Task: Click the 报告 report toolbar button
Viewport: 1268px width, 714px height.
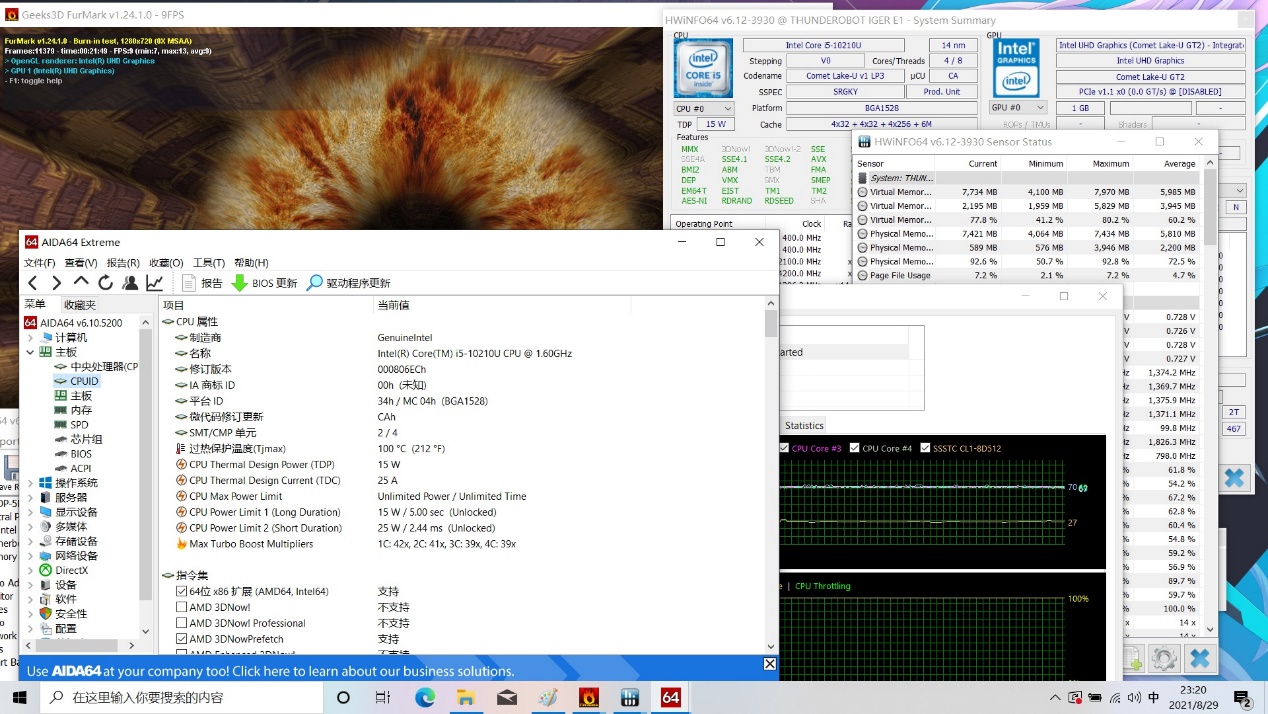Action: point(202,283)
